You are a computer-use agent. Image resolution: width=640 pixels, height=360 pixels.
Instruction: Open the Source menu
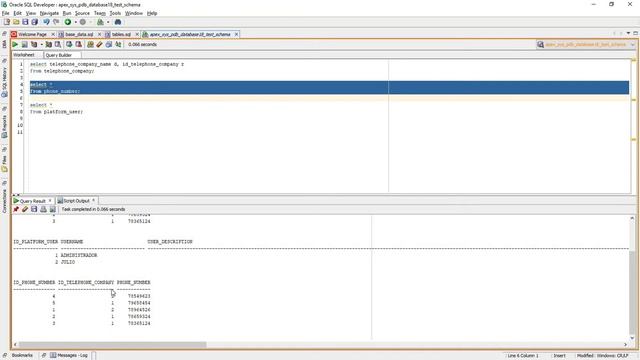[82, 13]
